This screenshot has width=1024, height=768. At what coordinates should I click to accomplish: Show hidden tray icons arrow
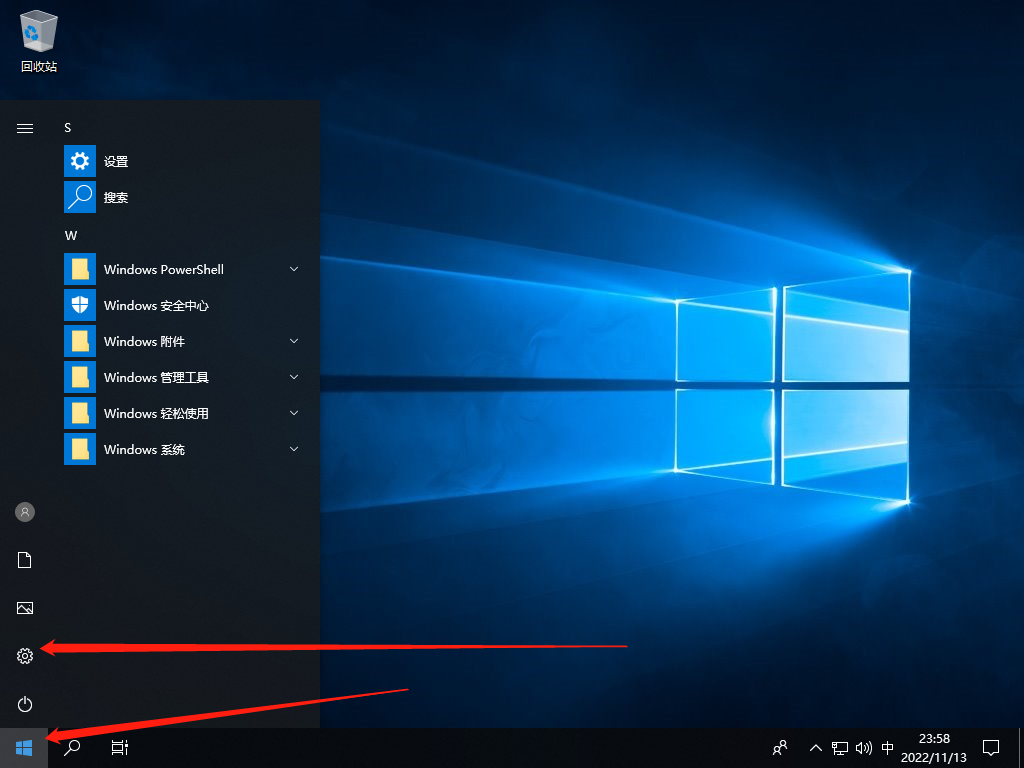(816, 748)
